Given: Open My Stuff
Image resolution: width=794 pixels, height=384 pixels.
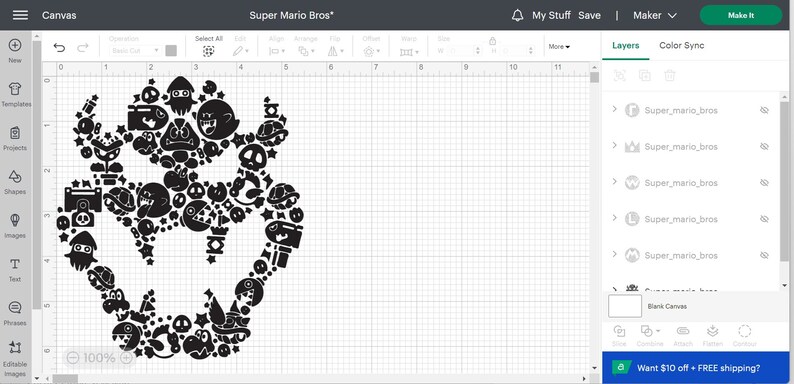Looking at the screenshot, I should (551, 15).
